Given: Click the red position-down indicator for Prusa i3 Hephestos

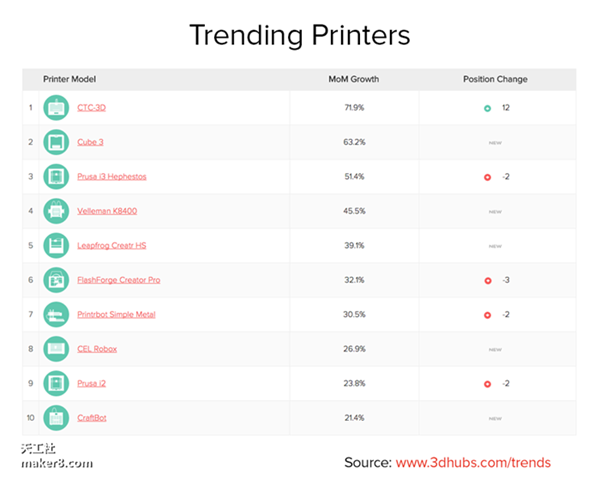Looking at the screenshot, I should pos(487,177).
